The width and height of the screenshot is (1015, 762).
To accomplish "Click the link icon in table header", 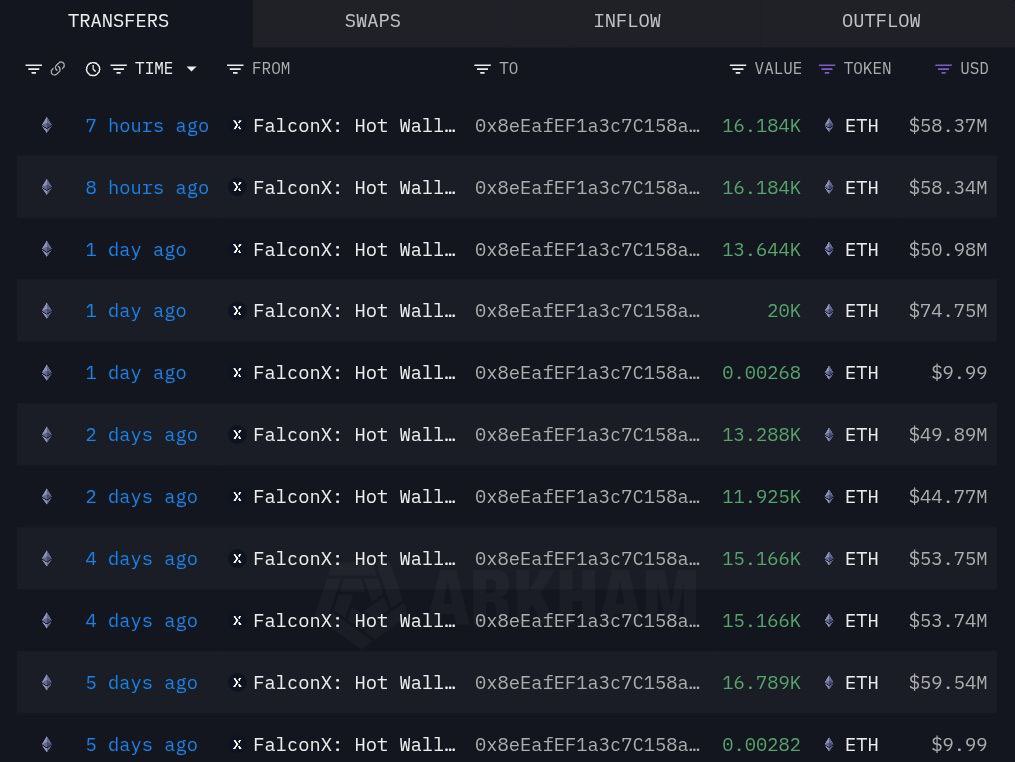I will pos(58,69).
